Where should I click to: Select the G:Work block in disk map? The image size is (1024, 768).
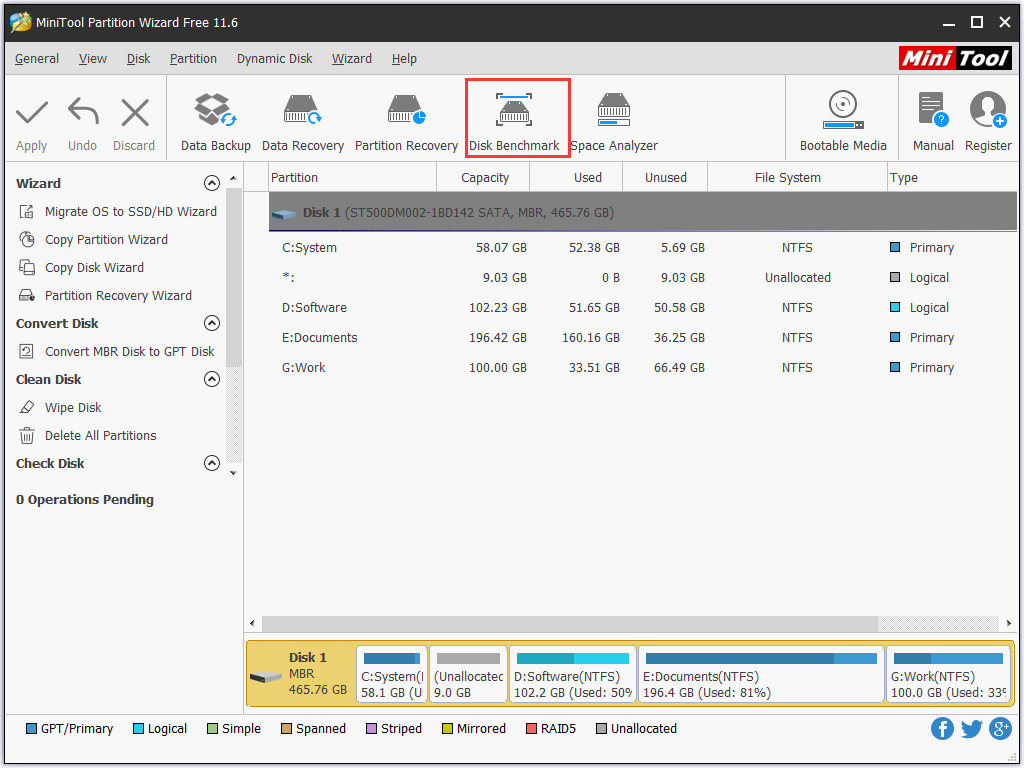[x=948, y=674]
